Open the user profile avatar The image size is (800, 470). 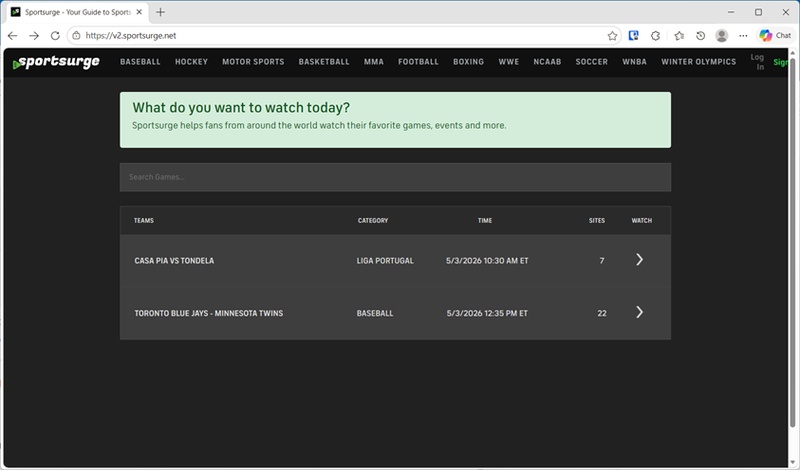[x=721, y=36]
